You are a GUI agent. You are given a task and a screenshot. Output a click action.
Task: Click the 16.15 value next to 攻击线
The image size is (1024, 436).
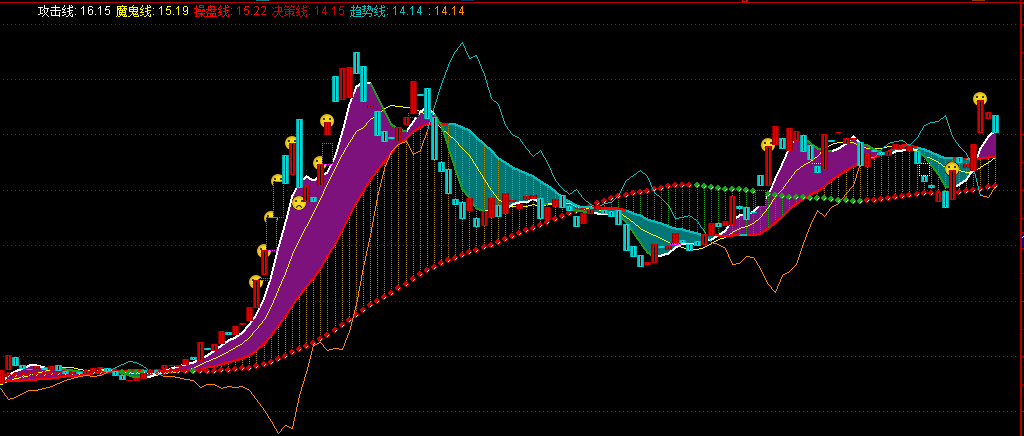click(x=95, y=11)
